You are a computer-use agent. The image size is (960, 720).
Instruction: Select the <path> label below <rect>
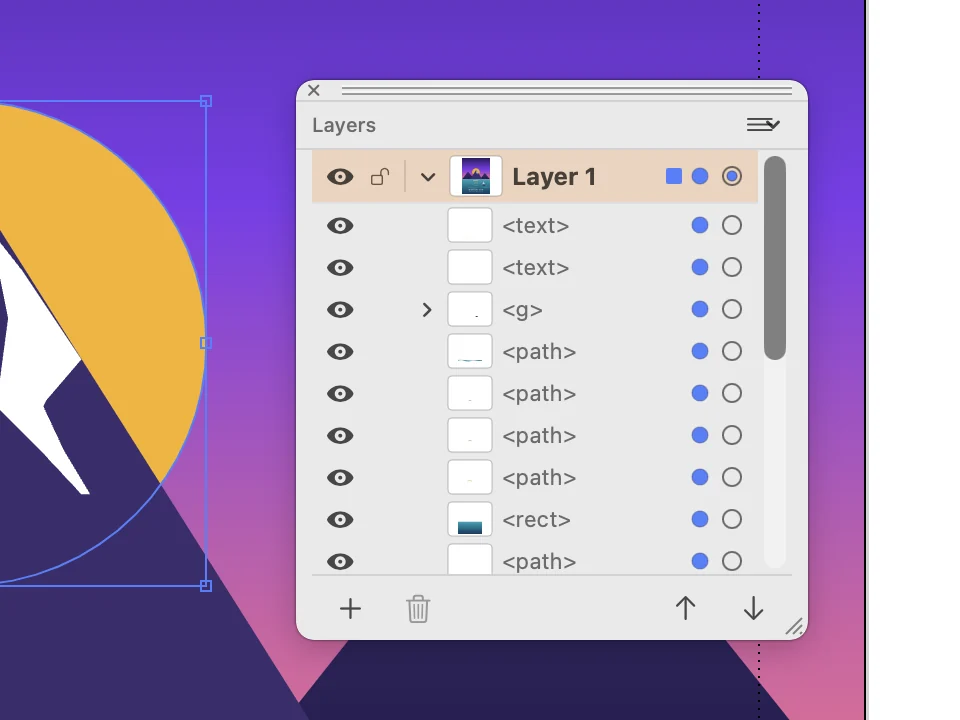click(x=539, y=561)
